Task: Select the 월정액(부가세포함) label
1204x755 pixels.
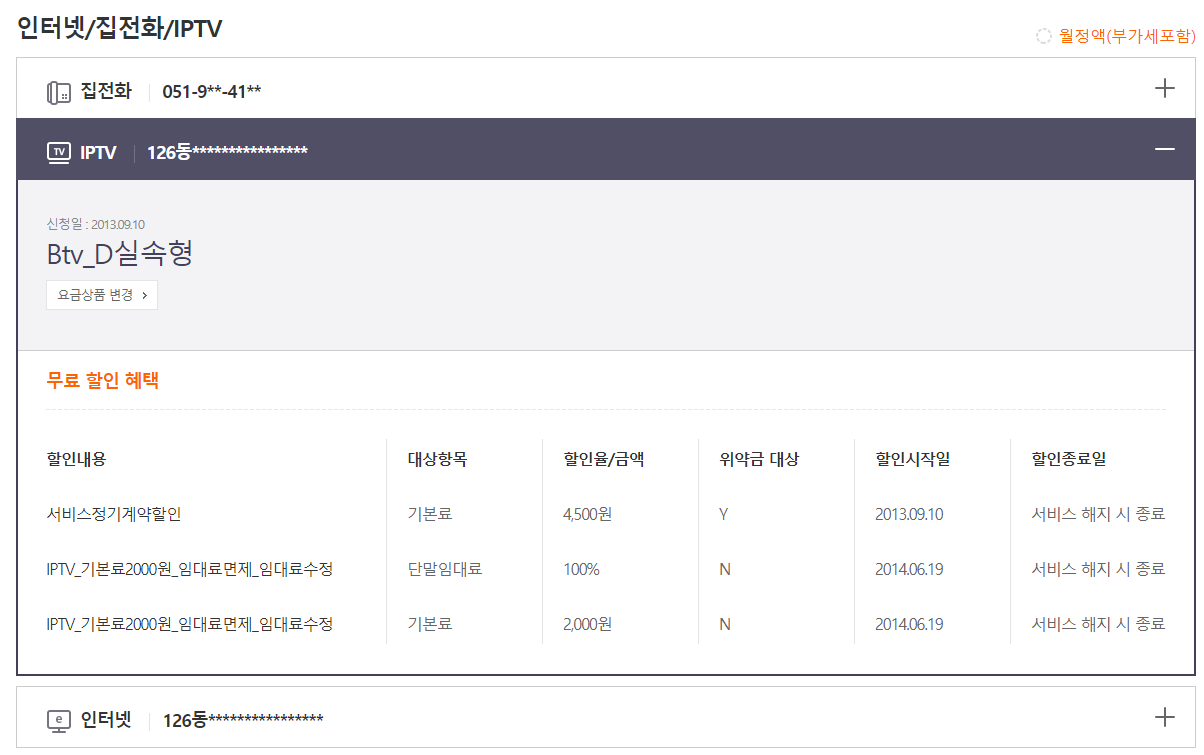Action: coord(1127,36)
